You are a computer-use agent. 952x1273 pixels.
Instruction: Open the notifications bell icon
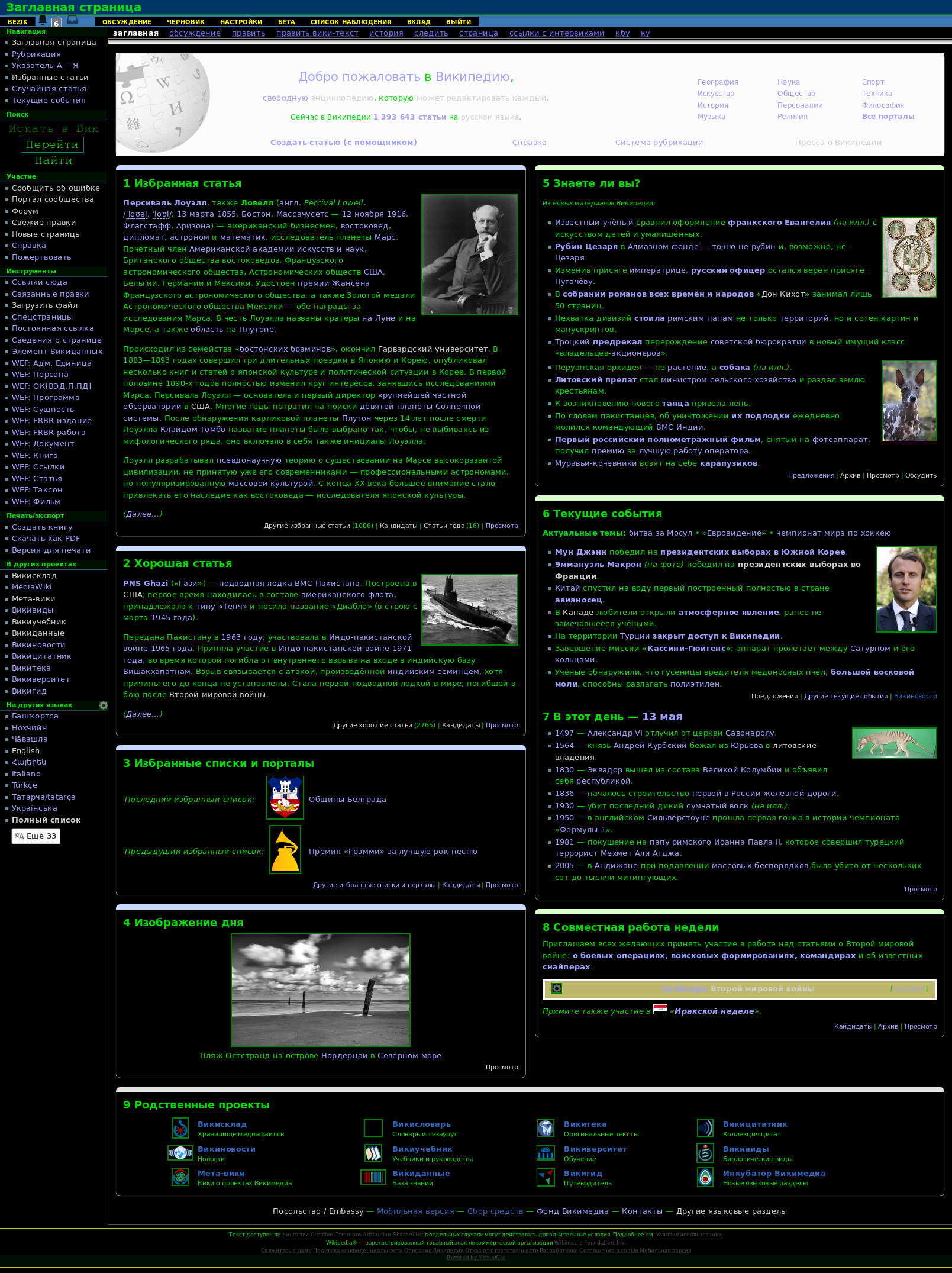coord(43,20)
